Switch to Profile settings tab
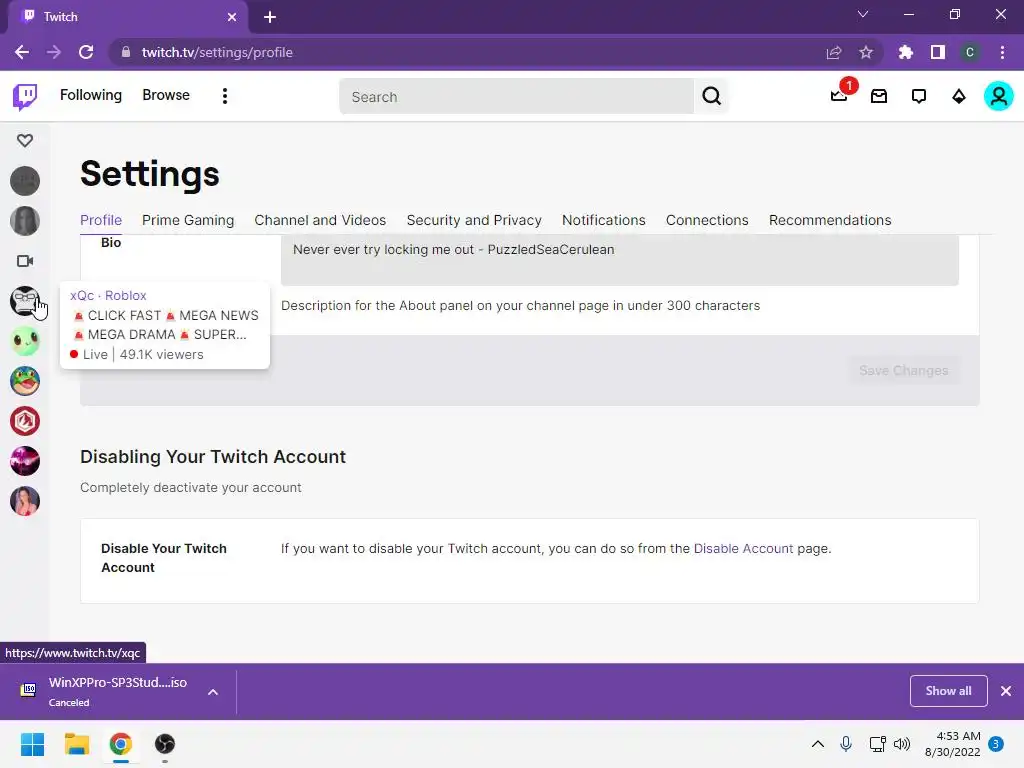This screenshot has width=1024, height=768. (101, 220)
